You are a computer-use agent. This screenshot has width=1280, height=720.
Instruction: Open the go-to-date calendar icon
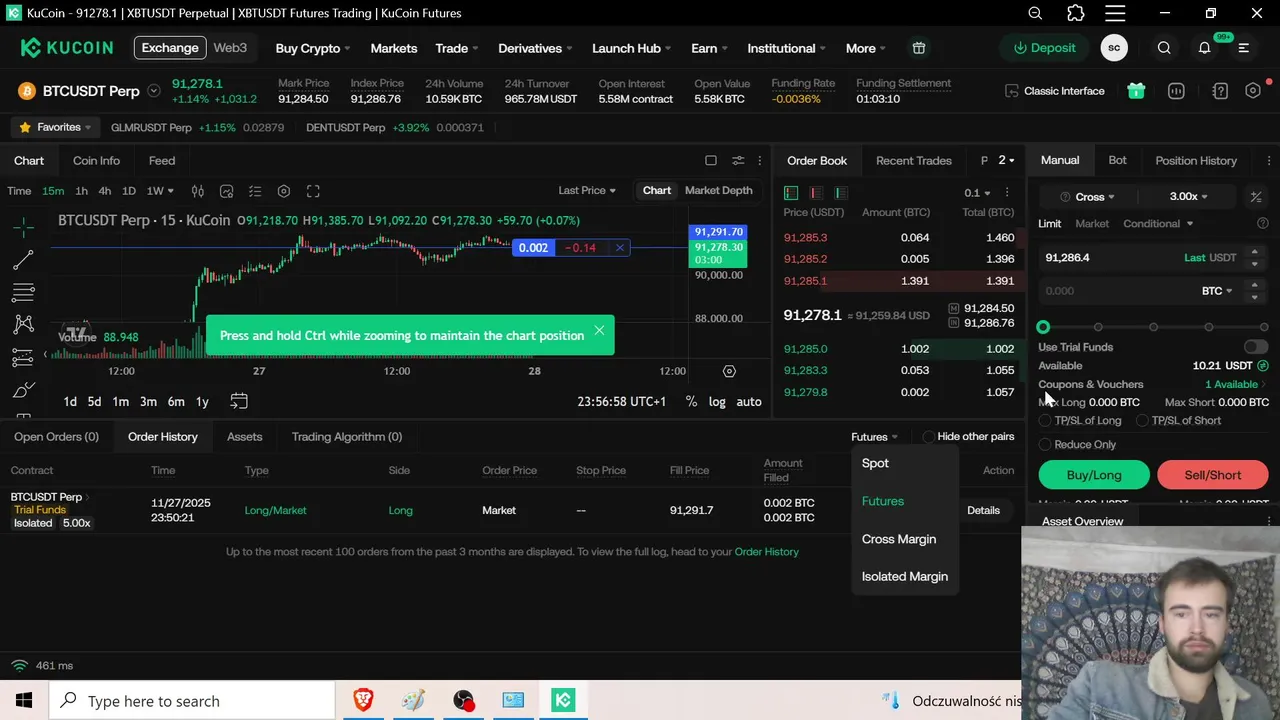239,401
